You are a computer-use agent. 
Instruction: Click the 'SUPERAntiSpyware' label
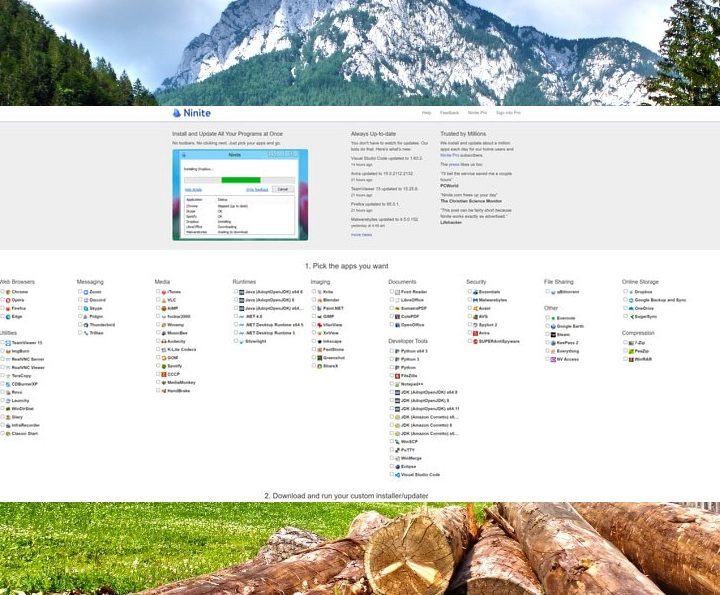pyautogui.click(x=499, y=342)
